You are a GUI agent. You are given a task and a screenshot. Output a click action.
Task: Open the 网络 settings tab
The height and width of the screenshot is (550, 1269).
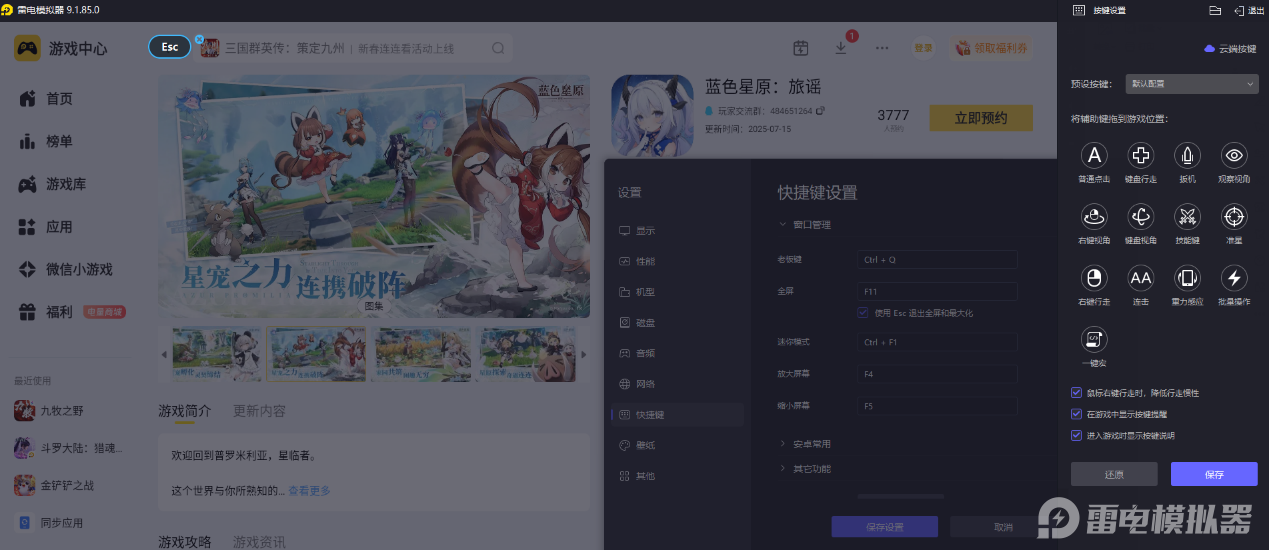[x=677, y=384]
